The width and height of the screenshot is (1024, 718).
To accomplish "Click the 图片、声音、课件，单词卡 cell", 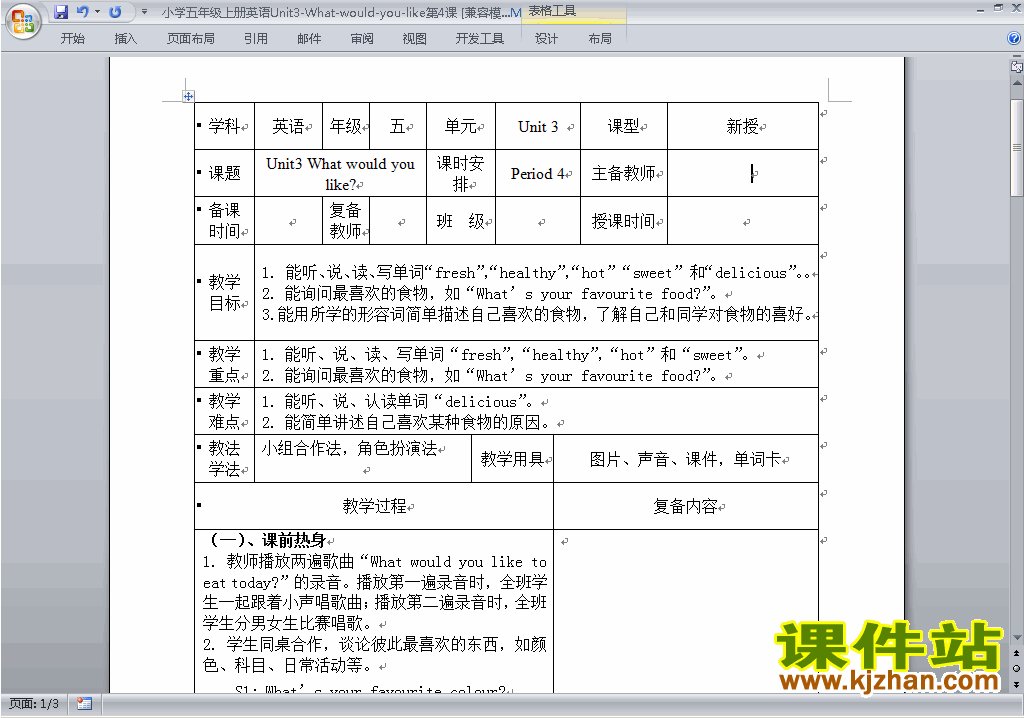I will pyautogui.click(x=686, y=459).
